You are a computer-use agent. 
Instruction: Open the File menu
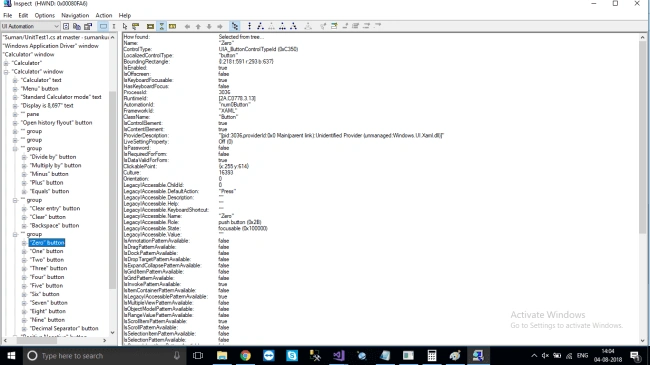point(7,15)
